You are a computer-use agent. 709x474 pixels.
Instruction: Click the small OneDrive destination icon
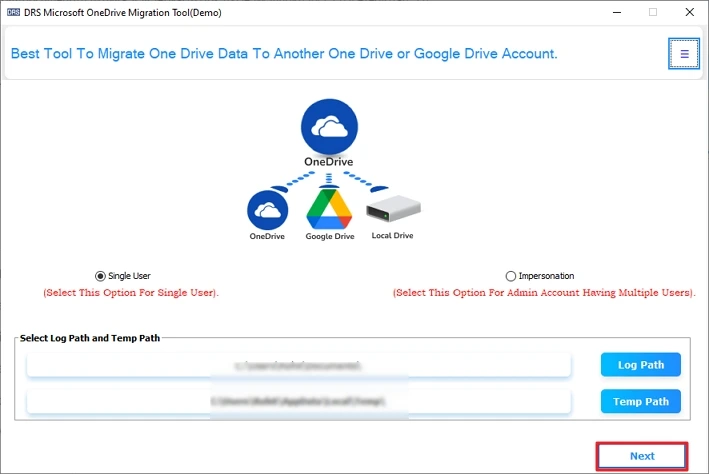click(x=267, y=210)
